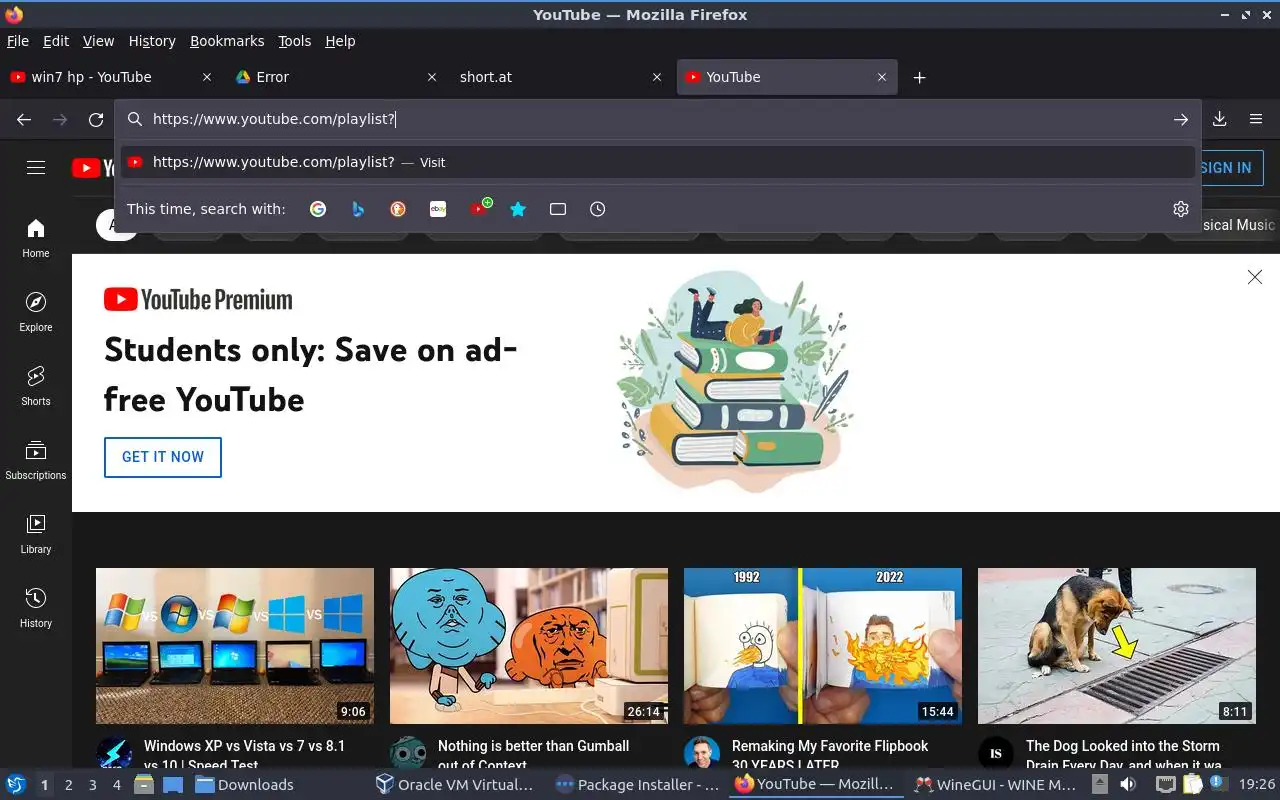Open Shorts in the YouTube sidebar

click(36, 386)
